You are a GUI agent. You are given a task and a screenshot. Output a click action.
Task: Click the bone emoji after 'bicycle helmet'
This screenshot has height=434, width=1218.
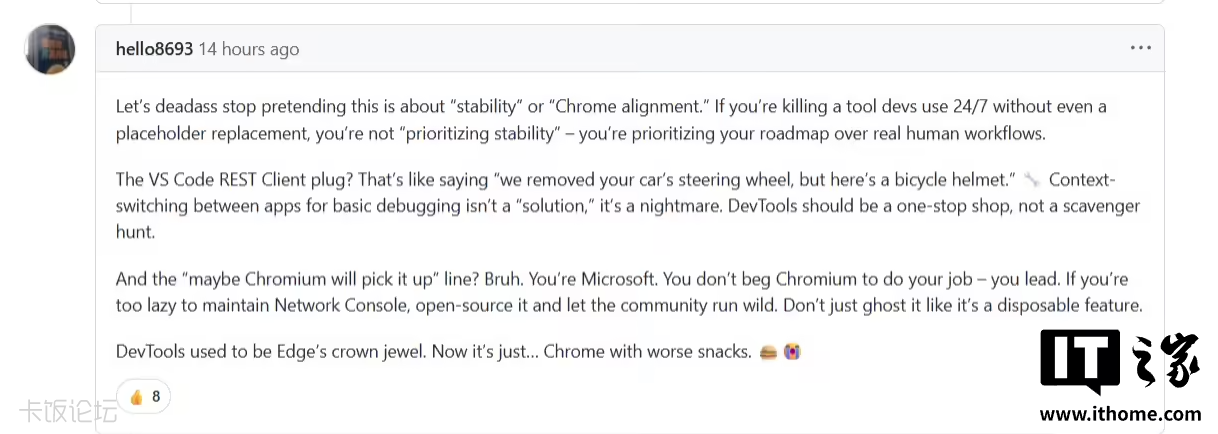1032,180
